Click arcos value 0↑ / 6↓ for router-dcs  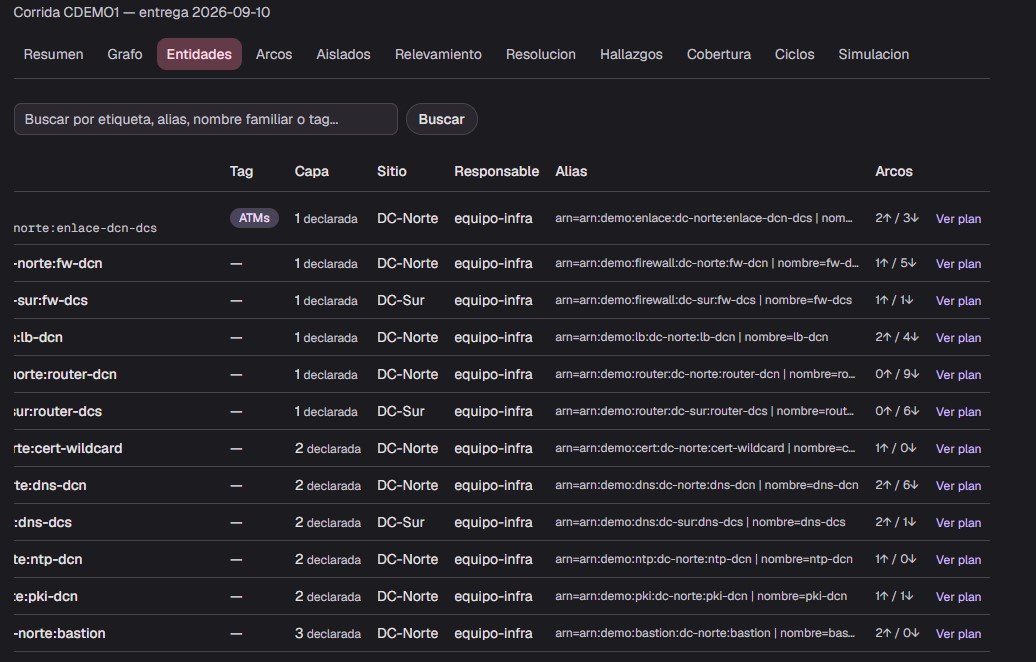click(x=897, y=411)
